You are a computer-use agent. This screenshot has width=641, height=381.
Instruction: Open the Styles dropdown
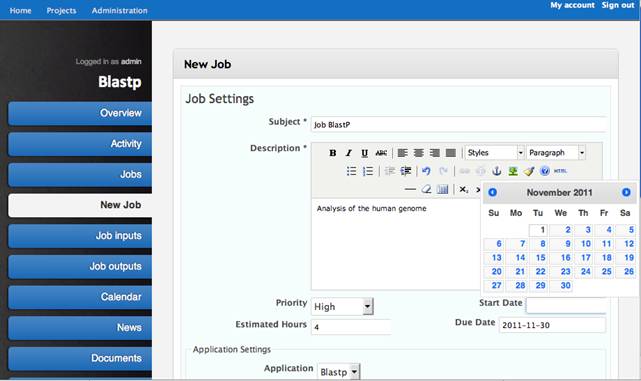pyautogui.click(x=494, y=153)
